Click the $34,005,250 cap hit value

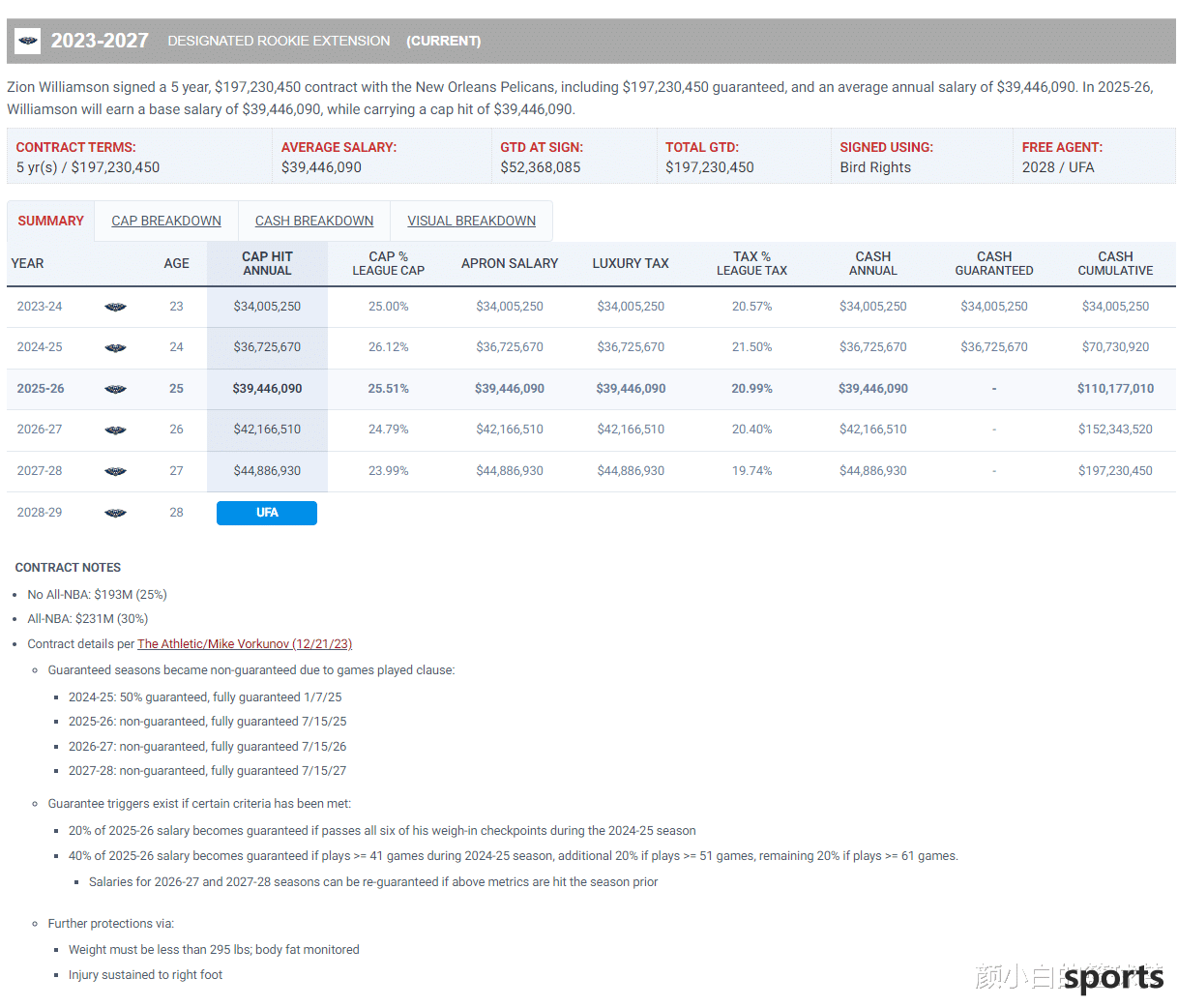pyautogui.click(x=267, y=307)
